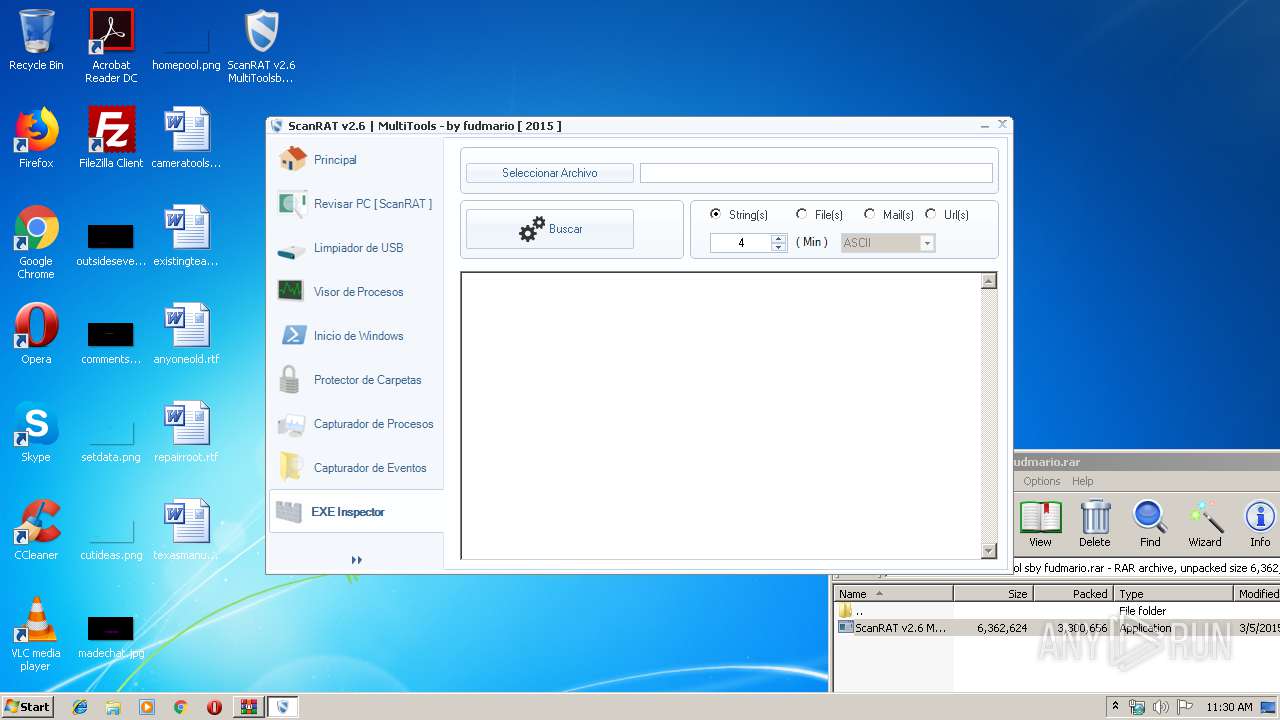The height and width of the screenshot is (720, 1280).
Task: Select homepool.png file on desktop
Action: pos(187,46)
